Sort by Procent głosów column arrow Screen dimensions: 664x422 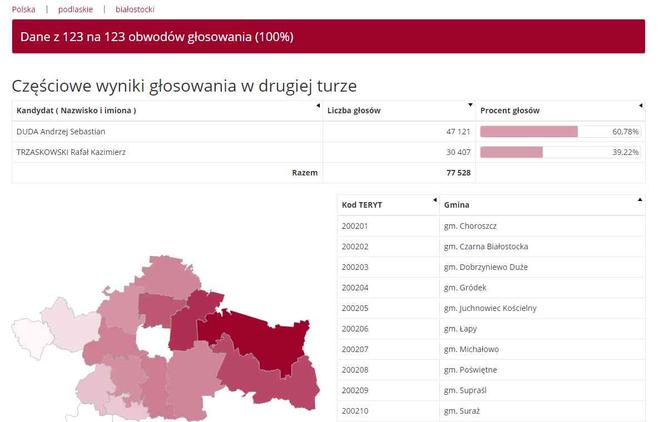(640, 105)
